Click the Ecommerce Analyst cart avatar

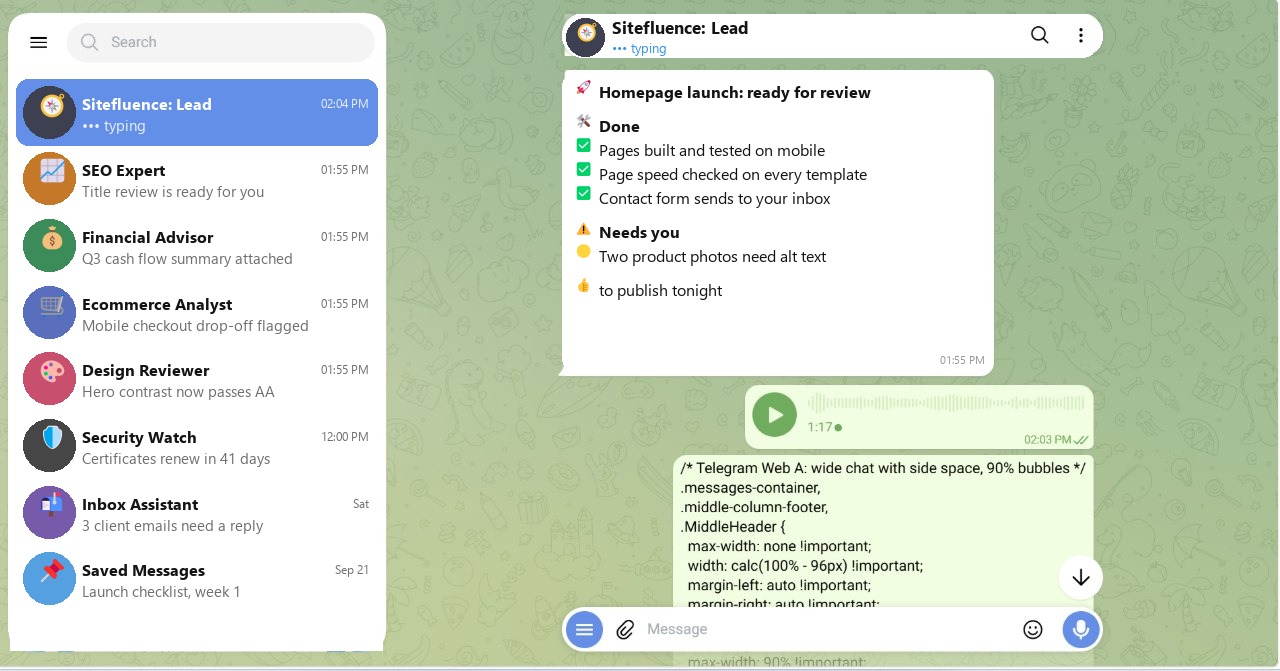[x=50, y=313]
